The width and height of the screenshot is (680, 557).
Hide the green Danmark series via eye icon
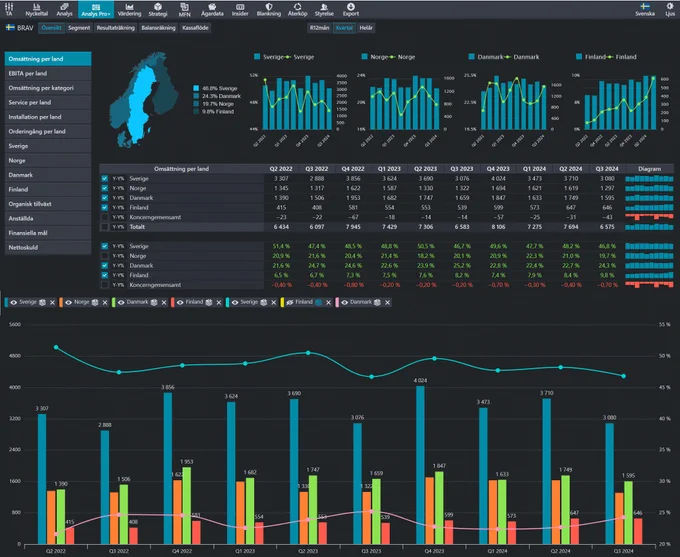point(121,302)
